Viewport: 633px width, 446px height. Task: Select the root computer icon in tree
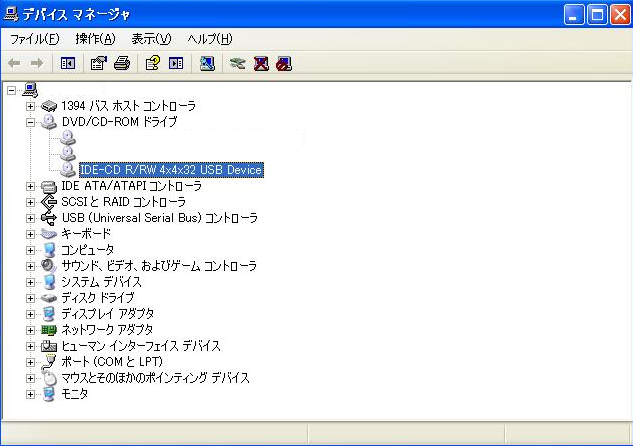pos(30,90)
